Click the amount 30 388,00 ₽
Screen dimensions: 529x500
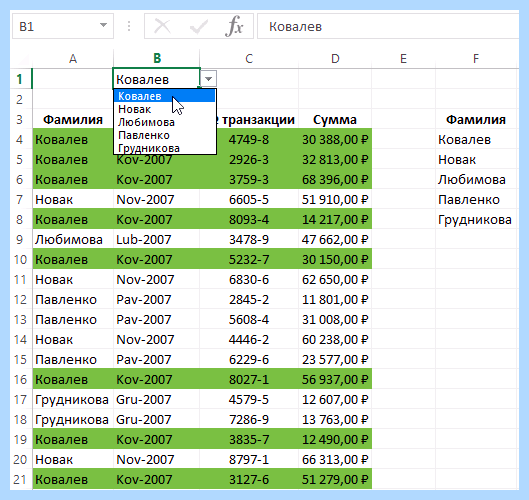(x=335, y=139)
